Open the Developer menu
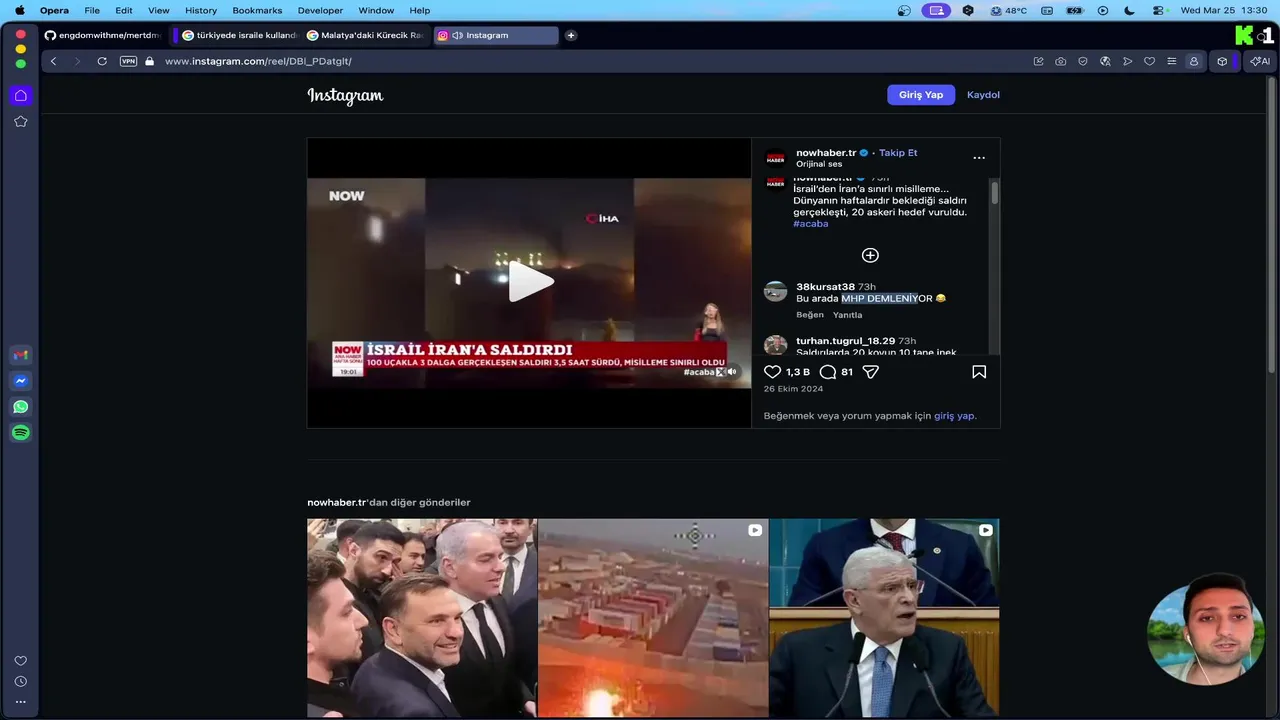1280x720 pixels. pyautogui.click(x=320, y=10)
